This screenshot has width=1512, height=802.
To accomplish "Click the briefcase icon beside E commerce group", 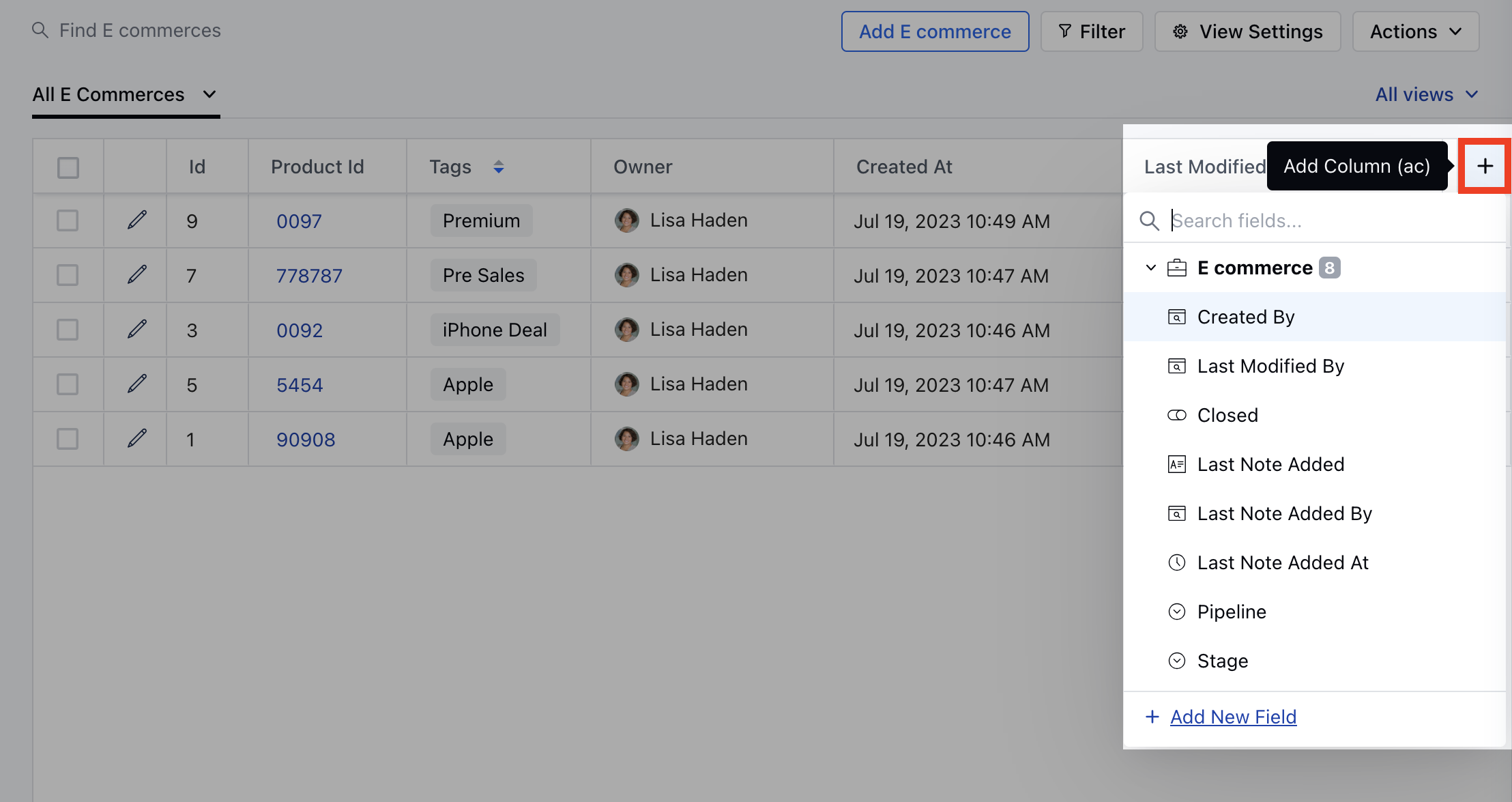I will tap(1177, 268).
